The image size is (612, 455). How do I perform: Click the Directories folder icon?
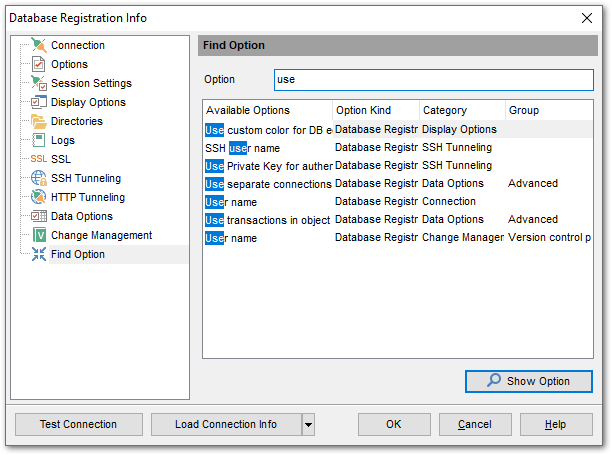(39, 121)
